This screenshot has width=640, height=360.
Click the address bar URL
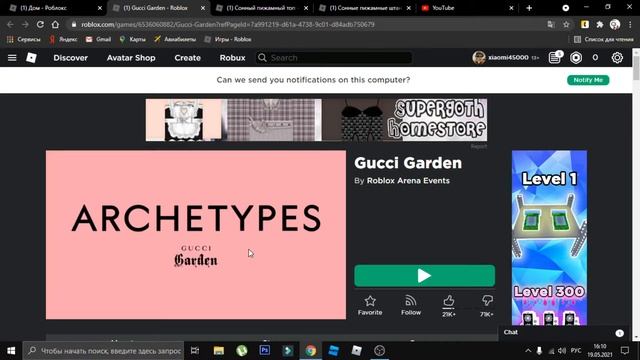[227, 24]
